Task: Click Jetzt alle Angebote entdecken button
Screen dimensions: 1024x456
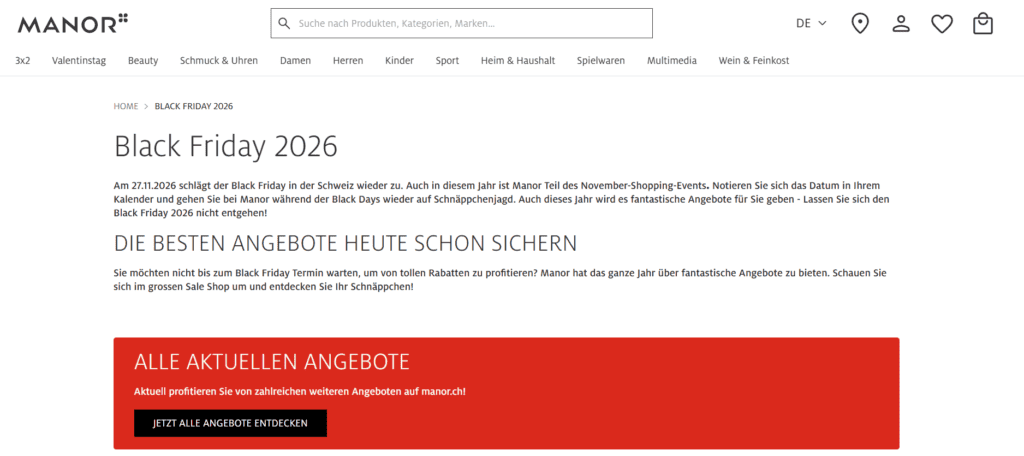Action: pyautogui.click(x=231, y=423)
